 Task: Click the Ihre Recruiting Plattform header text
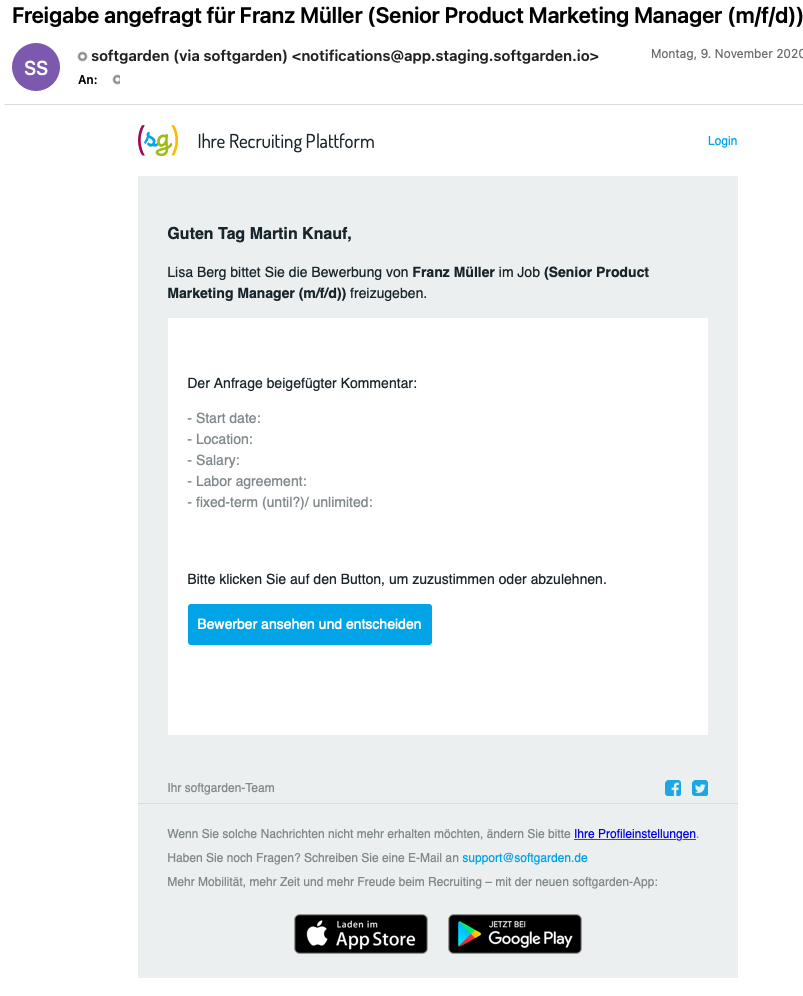[286, 141]
